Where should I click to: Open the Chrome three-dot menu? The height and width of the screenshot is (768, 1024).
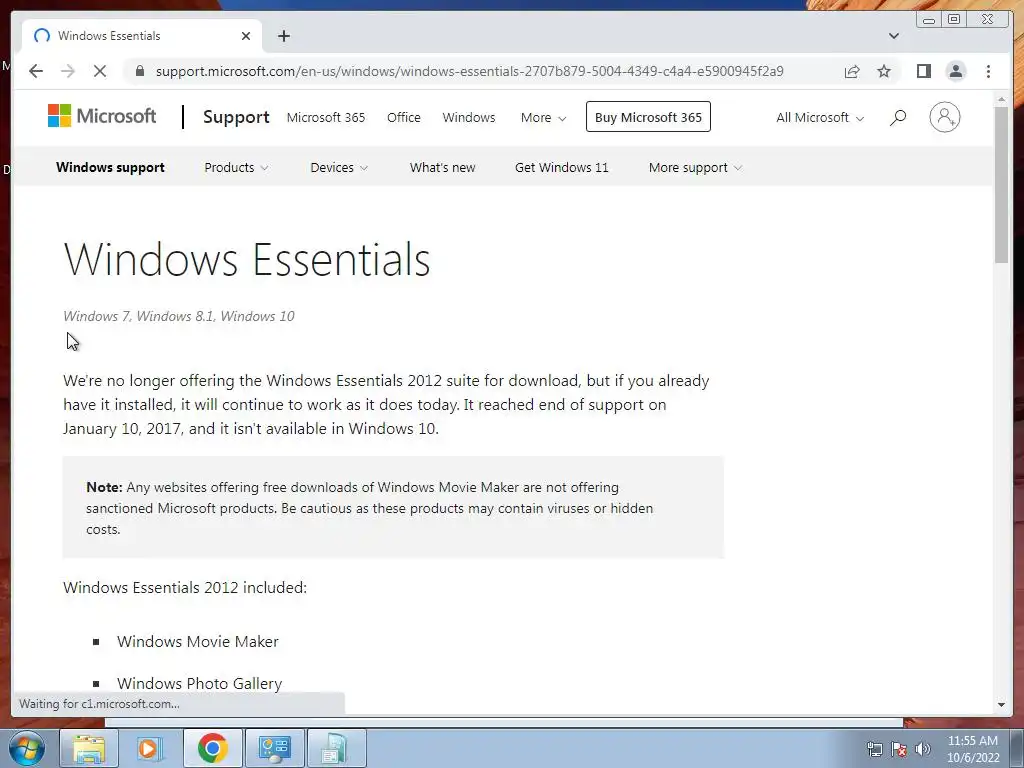988,71
